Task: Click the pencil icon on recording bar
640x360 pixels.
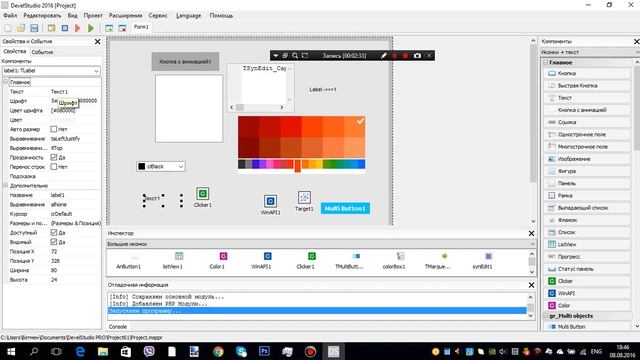Action: pyautogui.click(x=384, y=56)
